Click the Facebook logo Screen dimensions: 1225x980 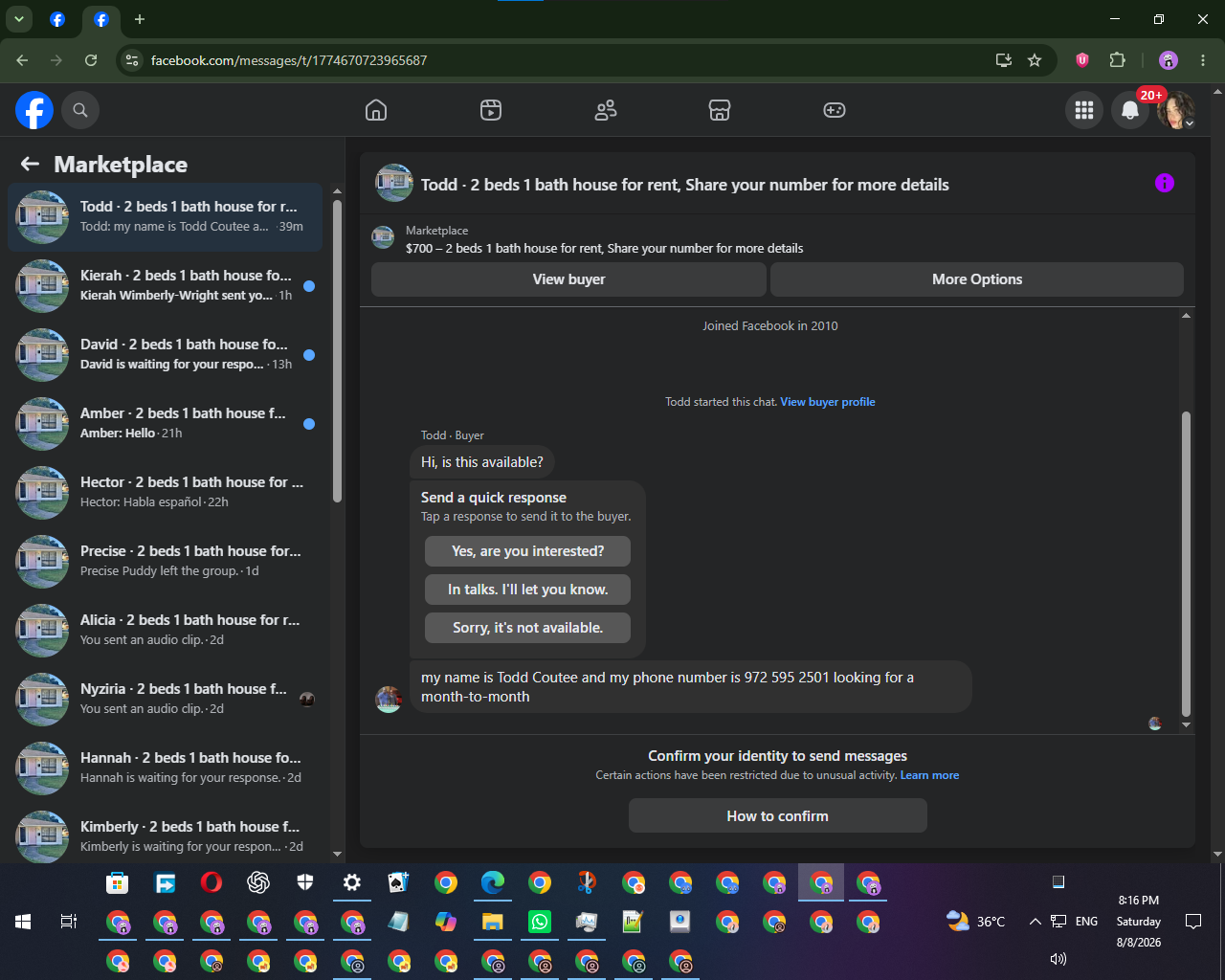(34, 110)
